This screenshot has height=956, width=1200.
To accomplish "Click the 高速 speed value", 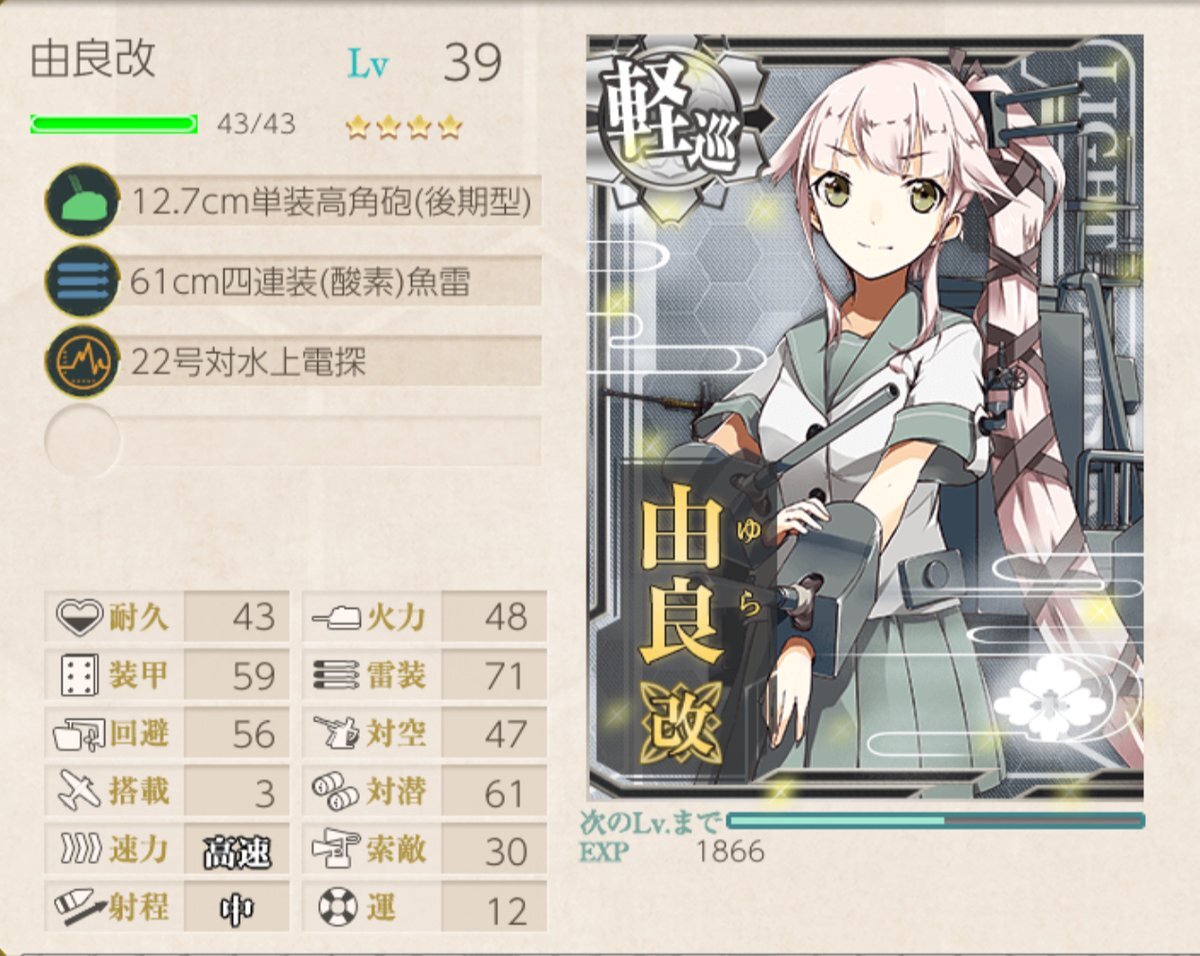I will [237, 852].
